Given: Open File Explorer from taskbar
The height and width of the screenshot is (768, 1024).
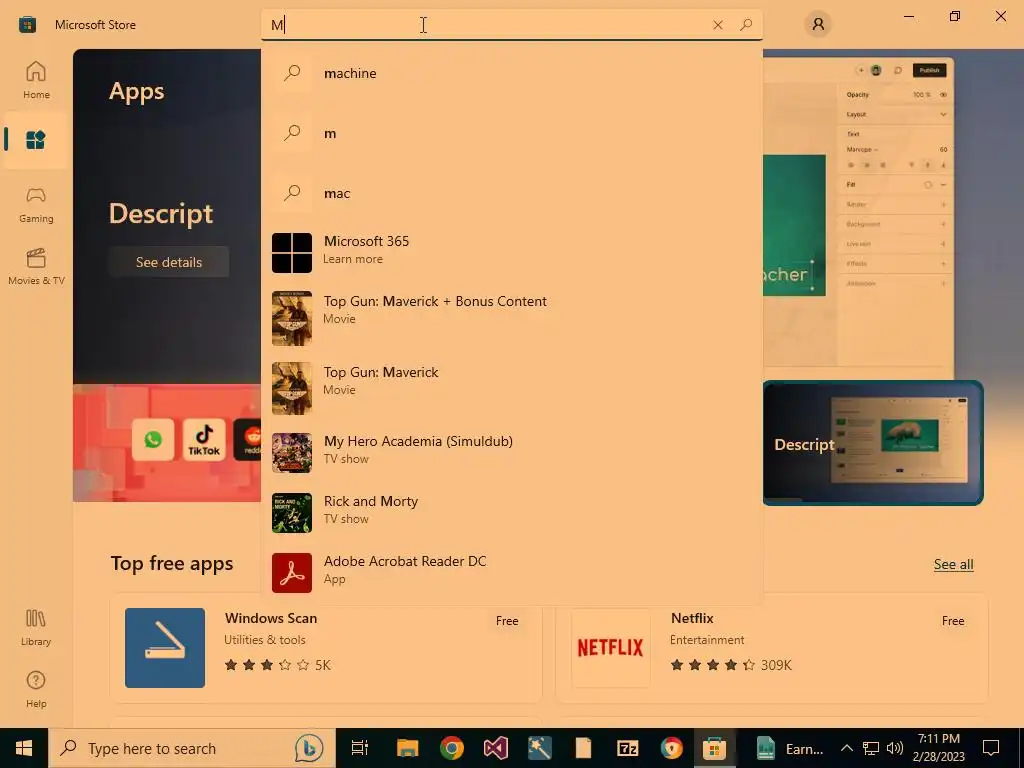Looking at the screenshot, I should (408, 748).
